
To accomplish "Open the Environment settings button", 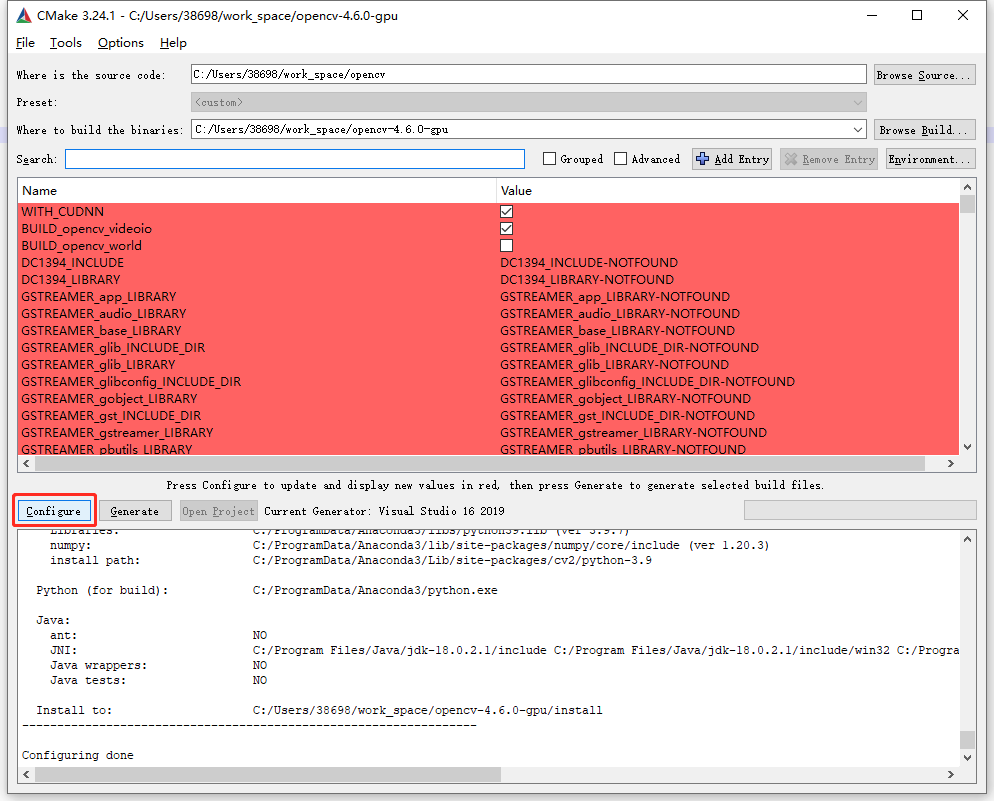I will pos(930,159).
